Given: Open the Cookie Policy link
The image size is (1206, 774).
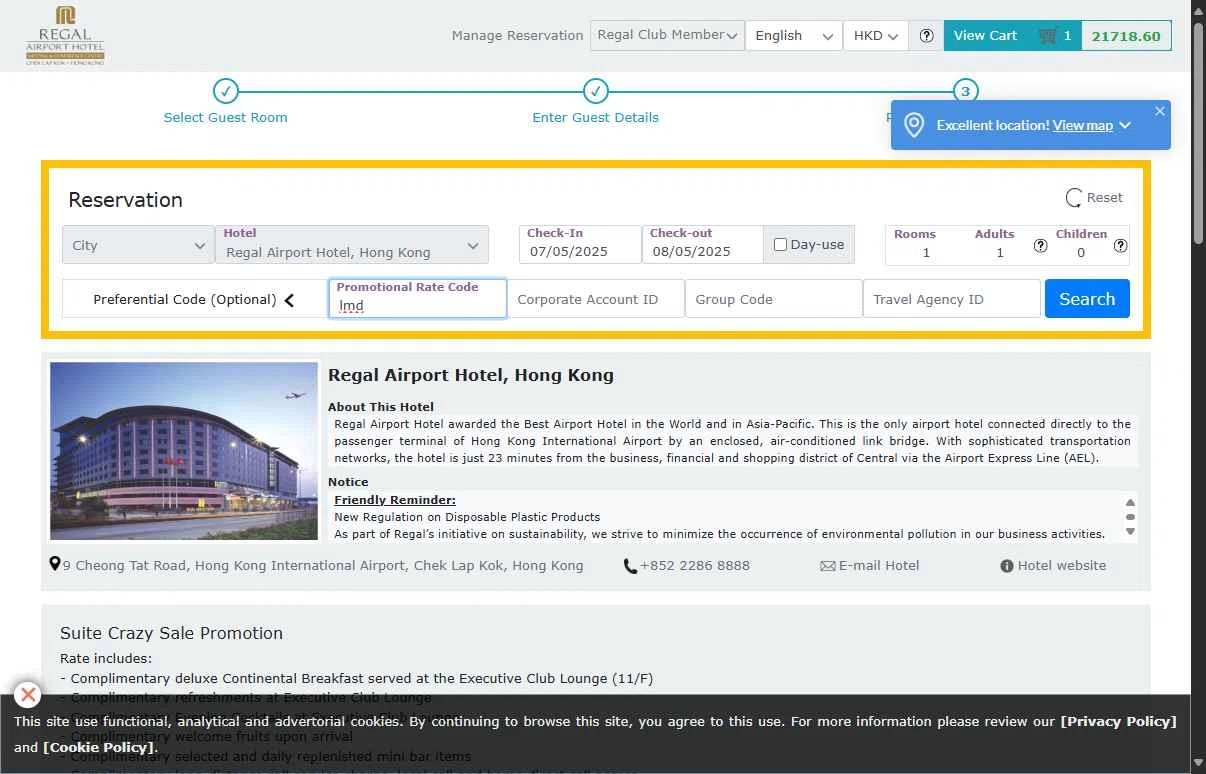Looking at the screenshot, I should pyautogui.click(x=99, y=747).
